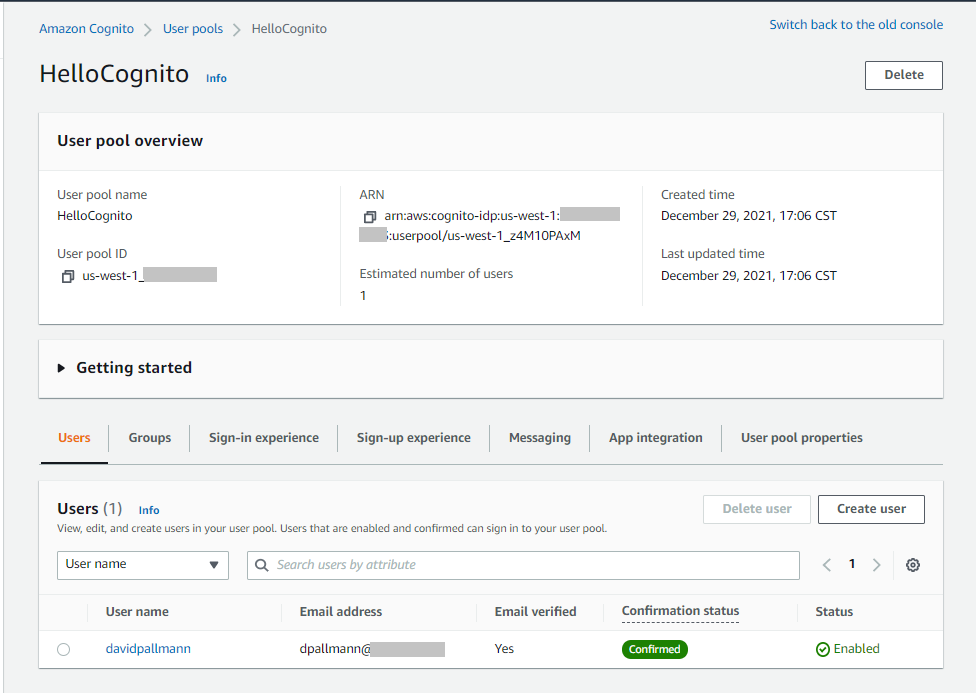Click the estimated number of users value 1
This screenshot has height=693, width=976.
(x=363, y=296)
